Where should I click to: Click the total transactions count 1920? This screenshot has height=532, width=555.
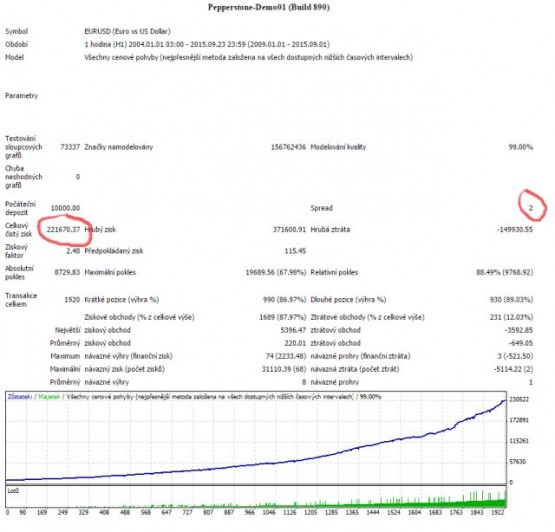(72, 300)
